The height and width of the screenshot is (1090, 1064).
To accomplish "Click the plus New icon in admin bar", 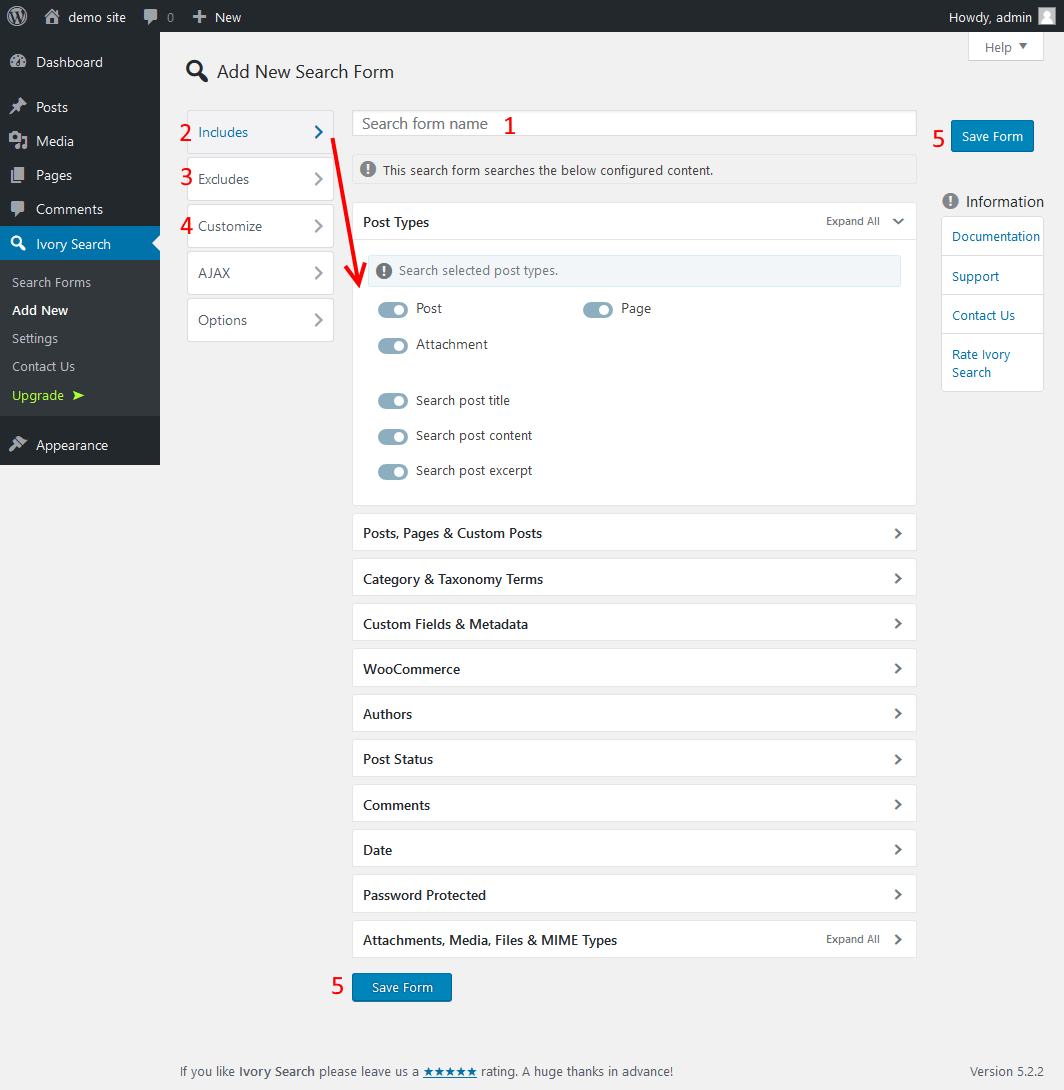I will [199, 17].
